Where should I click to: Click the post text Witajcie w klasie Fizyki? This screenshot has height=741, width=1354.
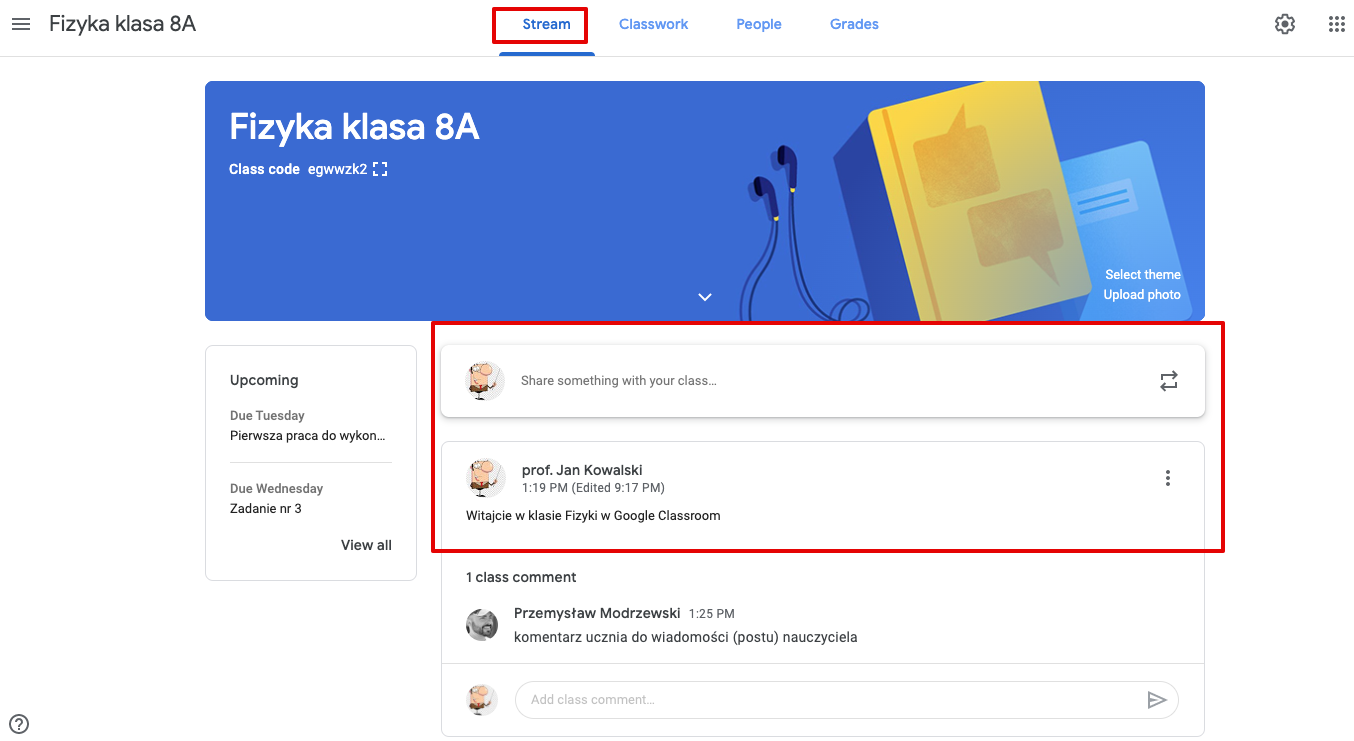[x=593, y=516]
